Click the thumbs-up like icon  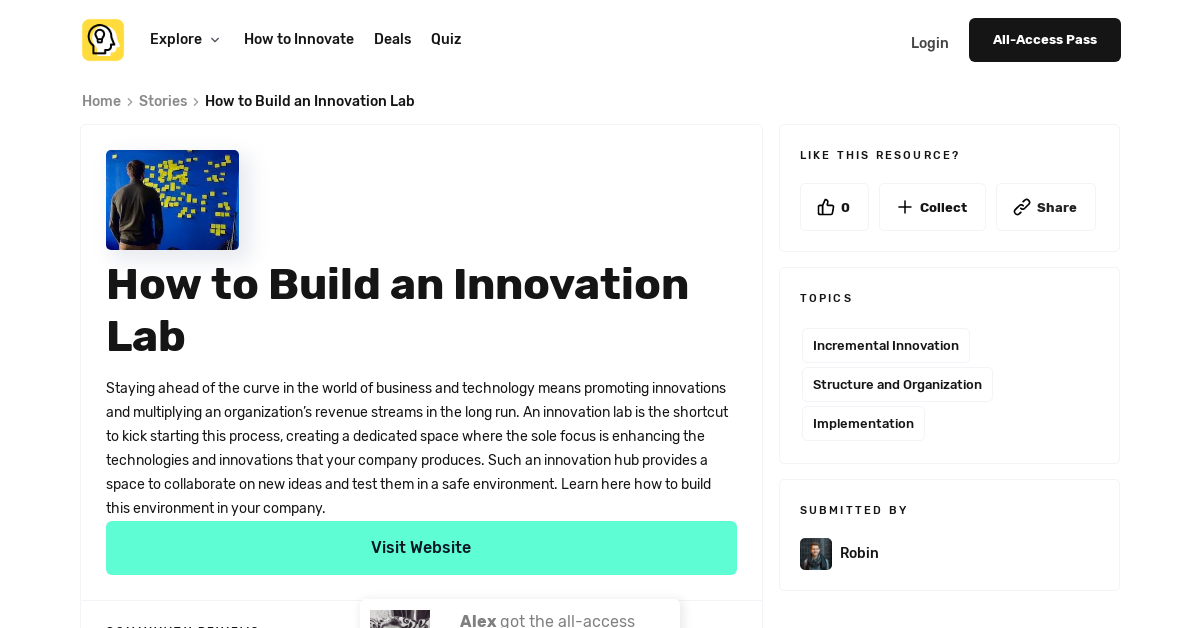click(824, 206)
